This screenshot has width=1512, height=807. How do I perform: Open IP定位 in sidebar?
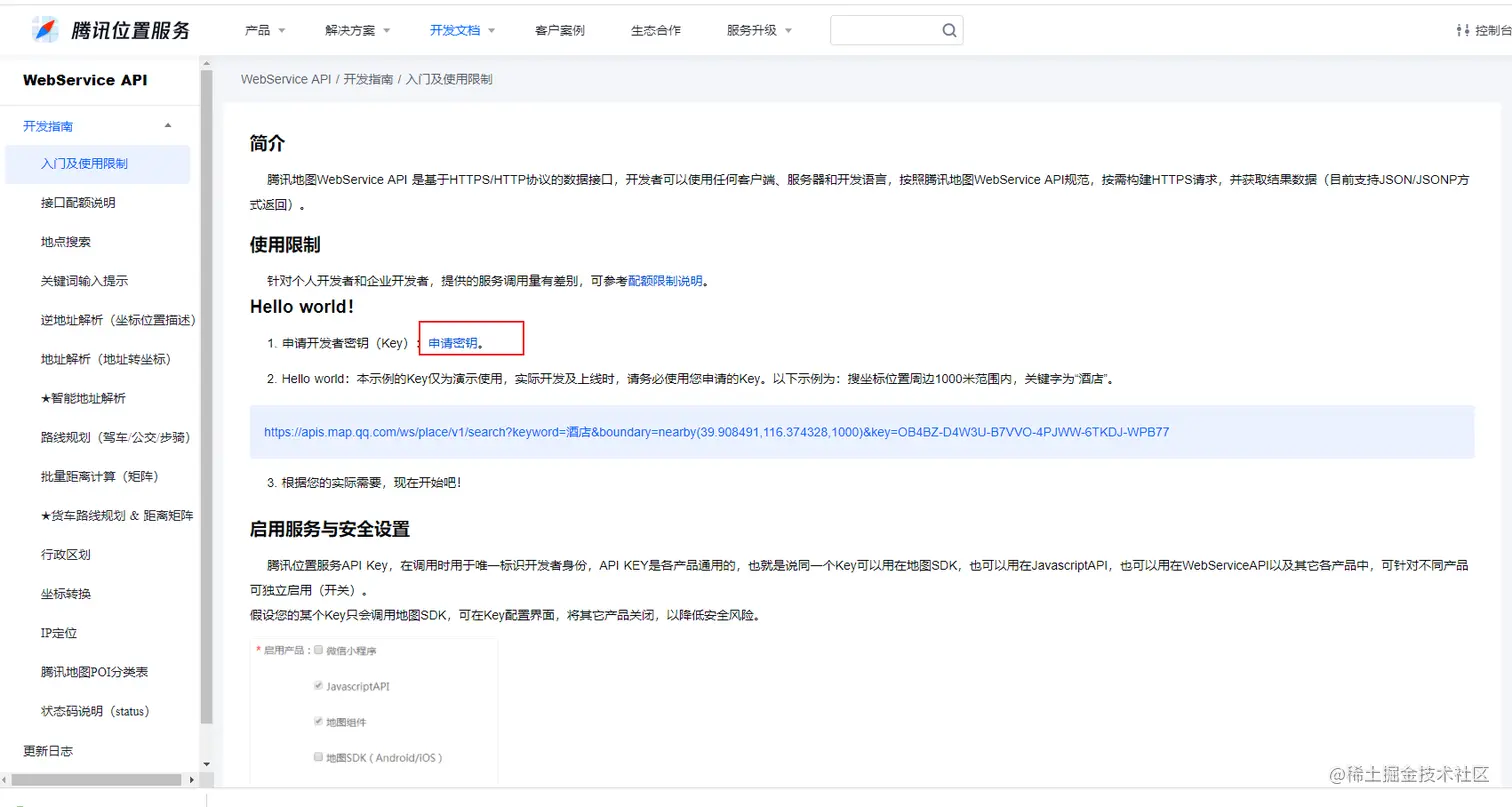coord(59,633)
